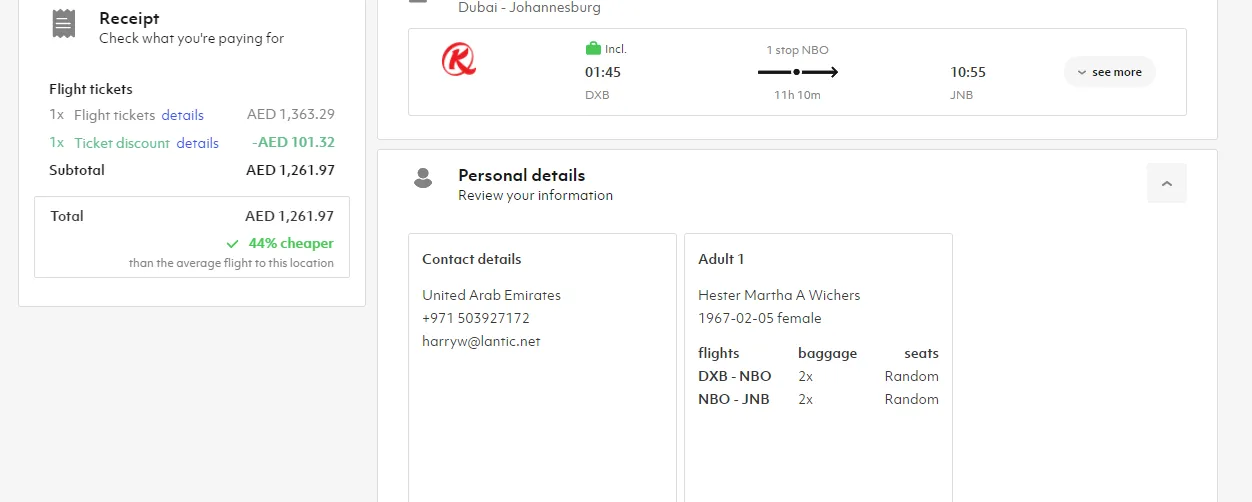
Task: Click passenger name Hester Martha A Wichers
Action: [x=779, y=295]
